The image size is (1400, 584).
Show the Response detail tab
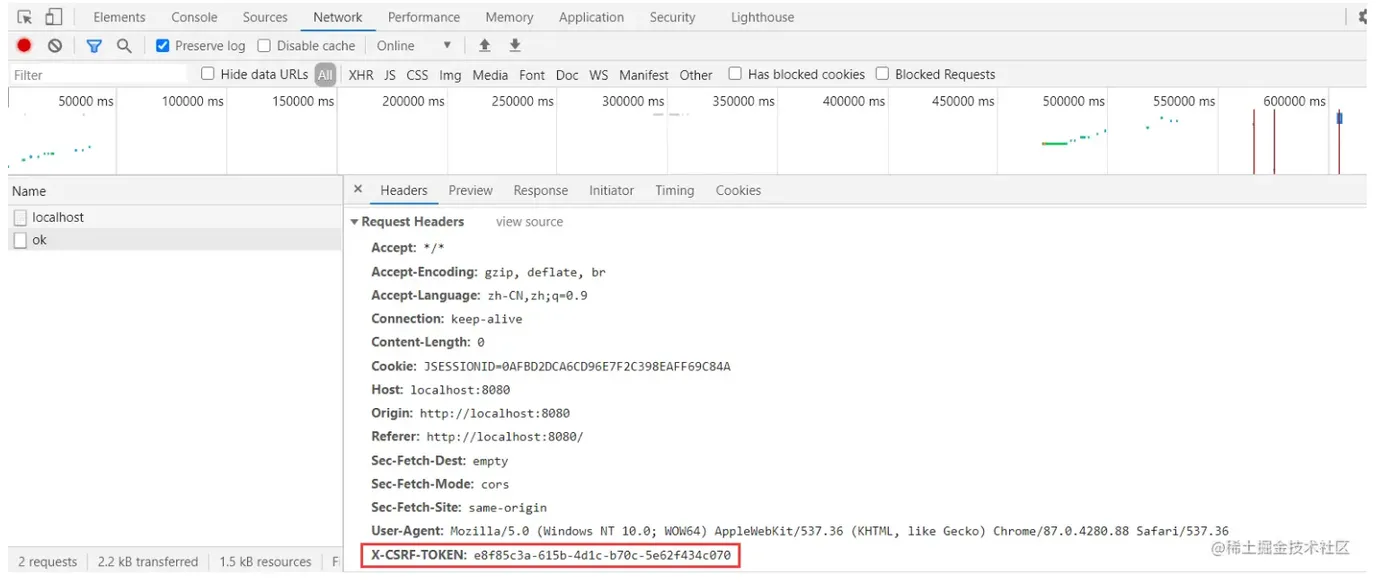540,191
